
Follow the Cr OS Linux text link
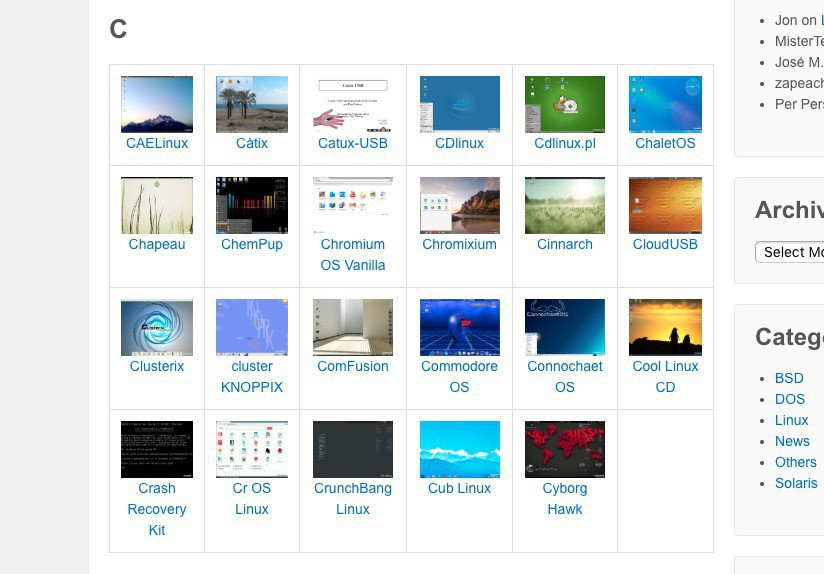[252, 498]
